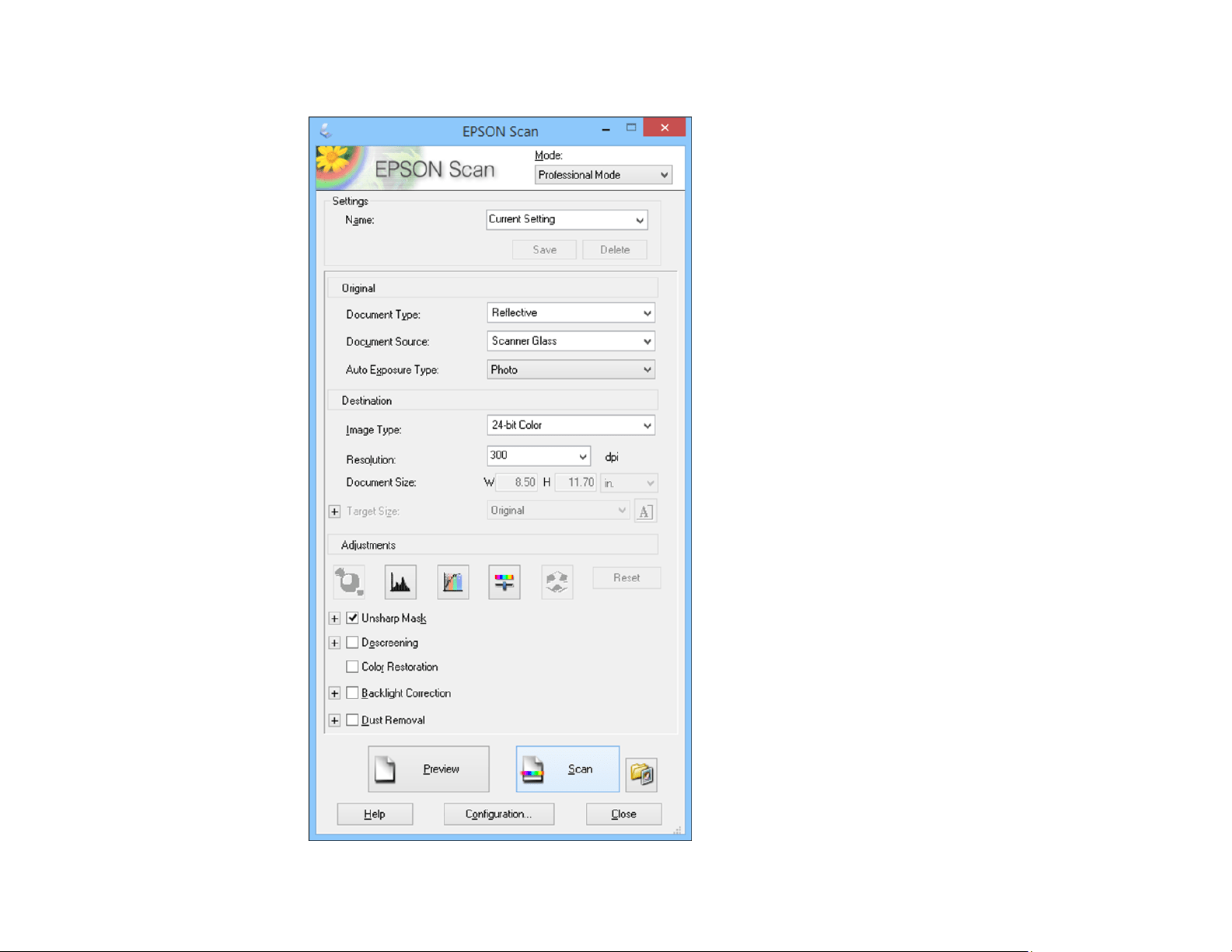This screenshot has height=952, width=1232.
Task: Click the text orientation icon beside Target Size
Action: [645, 511]
